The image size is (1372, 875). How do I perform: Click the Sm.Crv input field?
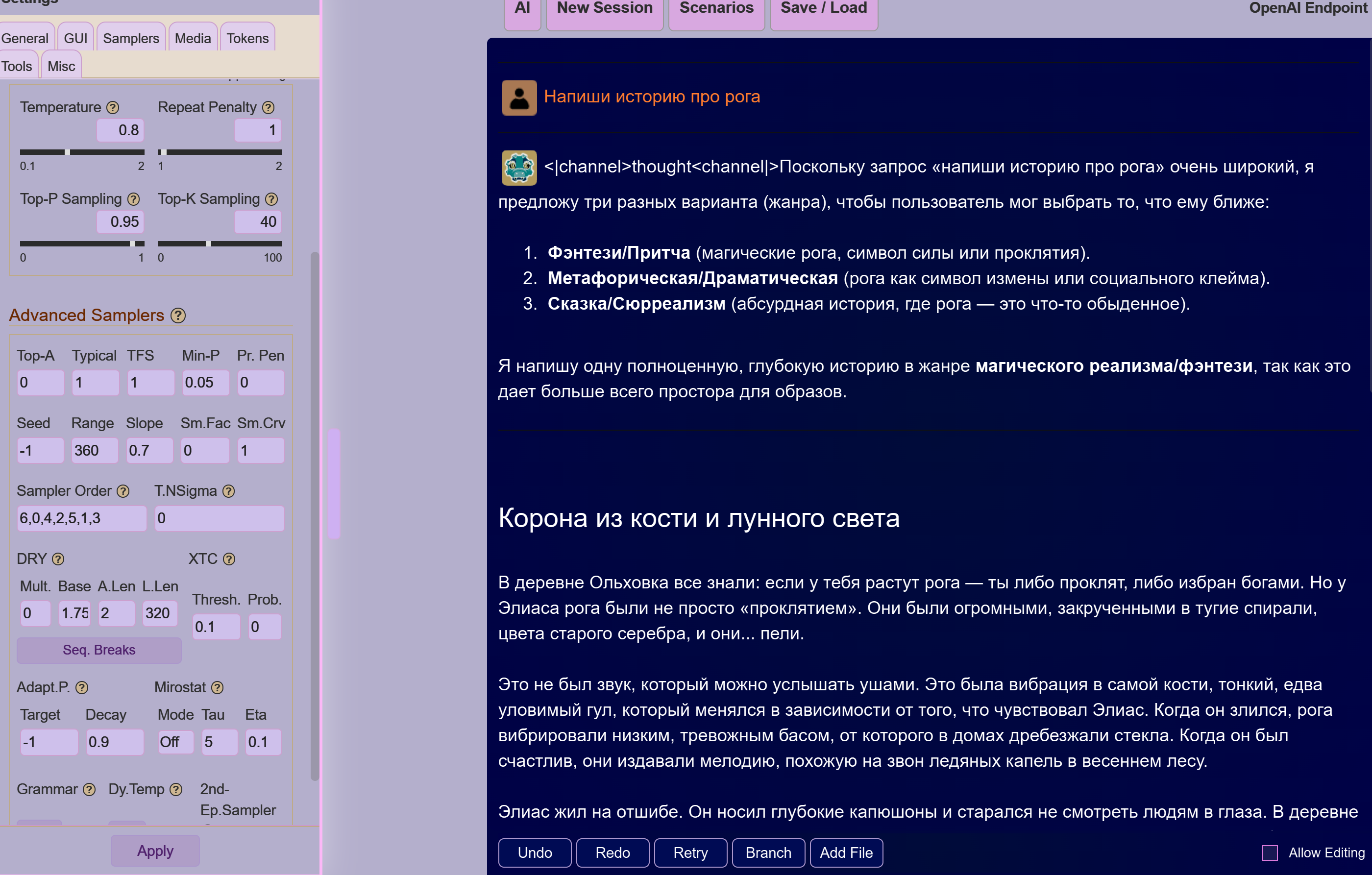(x=260, y=451)
